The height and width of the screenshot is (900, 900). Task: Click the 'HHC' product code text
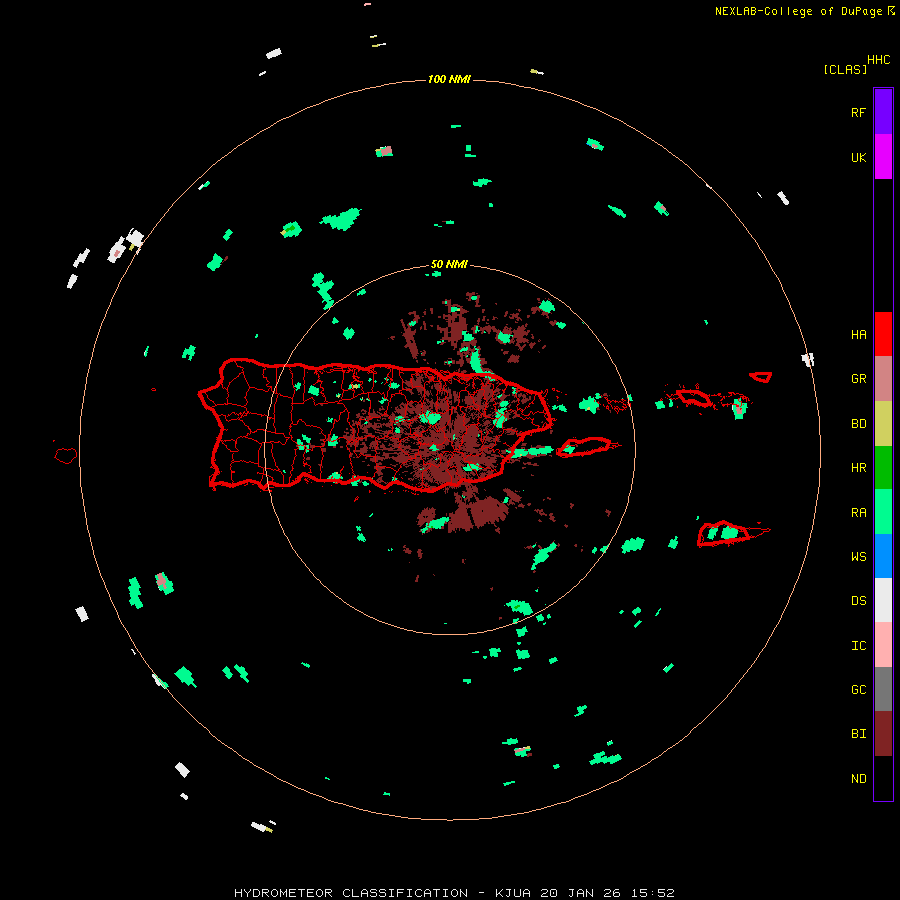[878, 60]
